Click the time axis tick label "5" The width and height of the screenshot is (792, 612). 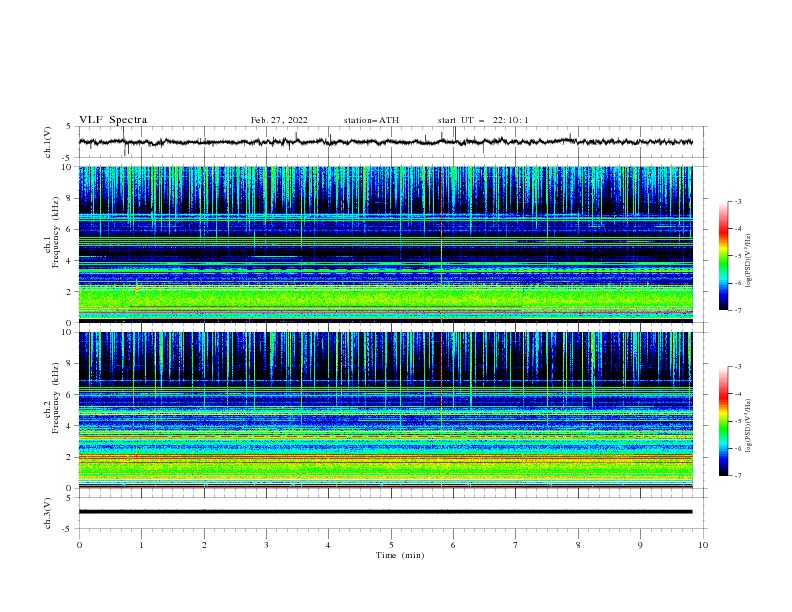391,545
